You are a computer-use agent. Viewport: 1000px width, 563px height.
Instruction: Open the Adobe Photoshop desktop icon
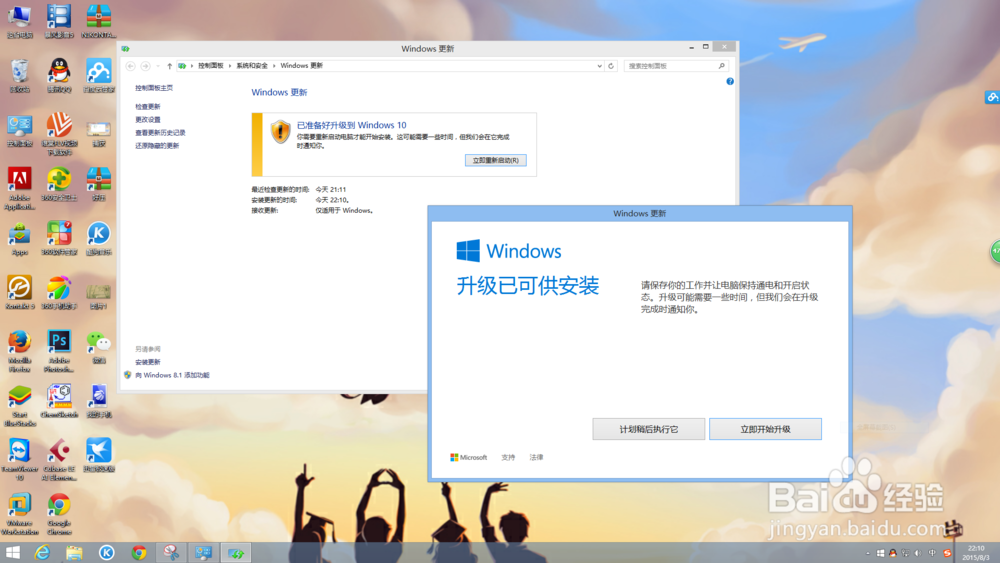[x=59, y=351]
